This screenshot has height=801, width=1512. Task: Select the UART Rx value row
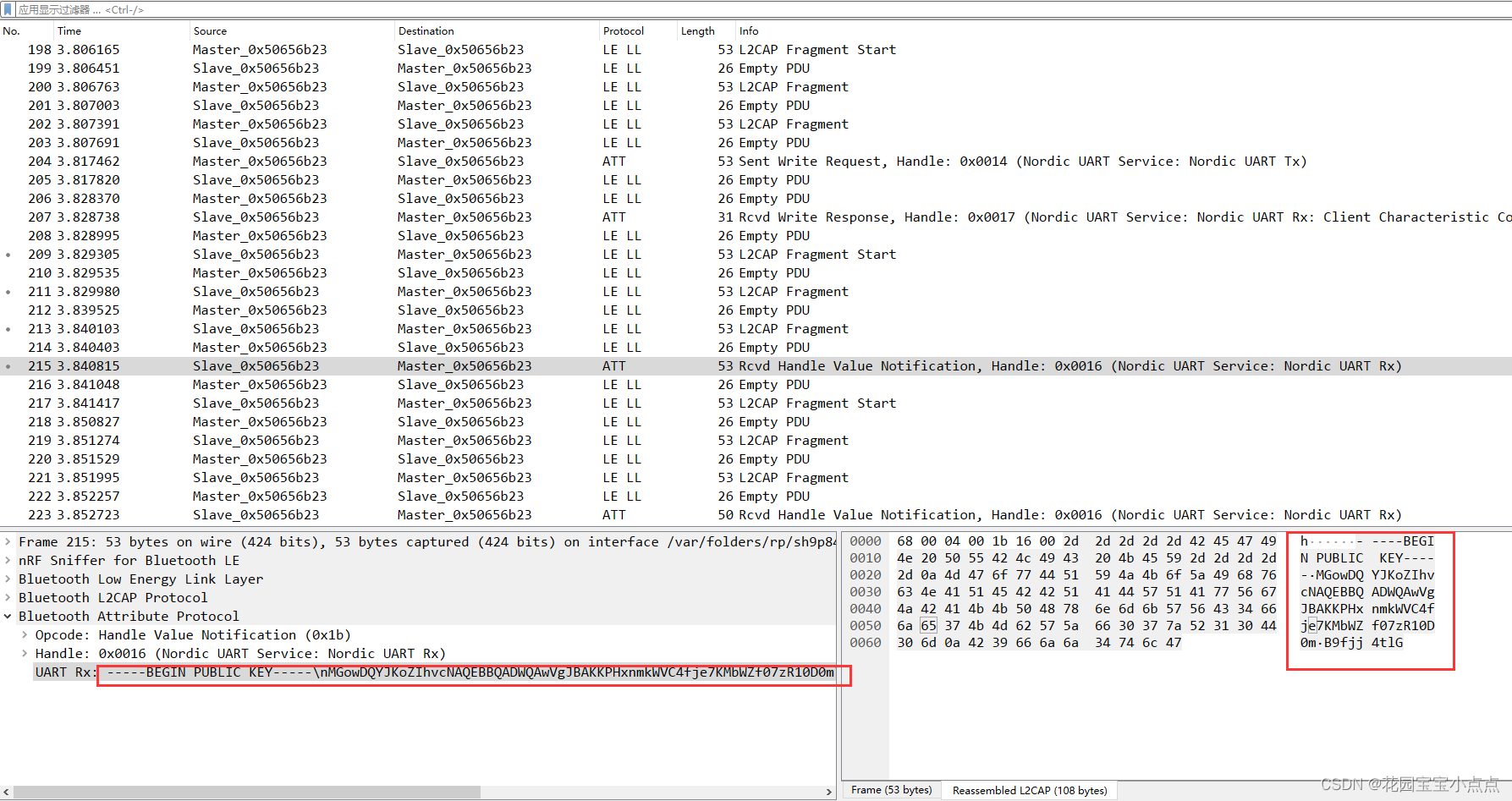[x=434, y=672]
